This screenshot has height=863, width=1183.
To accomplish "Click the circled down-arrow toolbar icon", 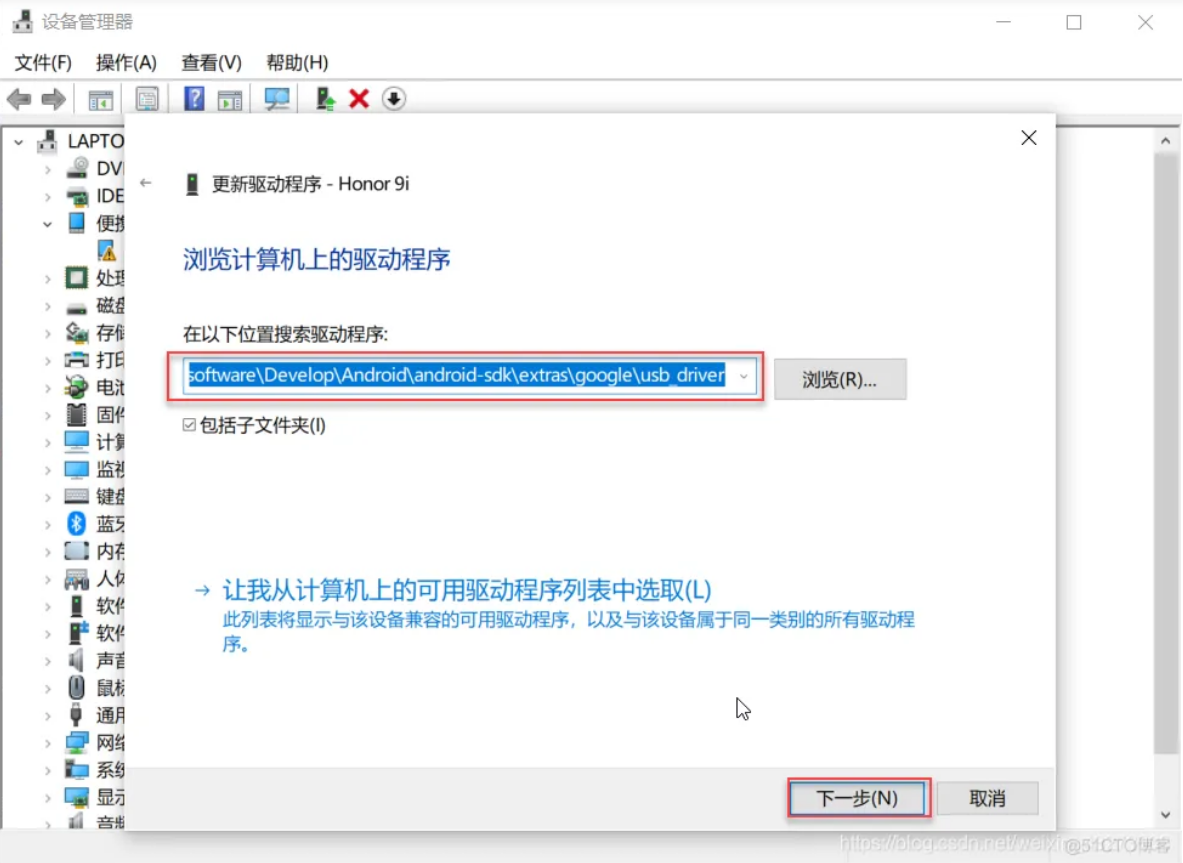I will tap(394, 99).
